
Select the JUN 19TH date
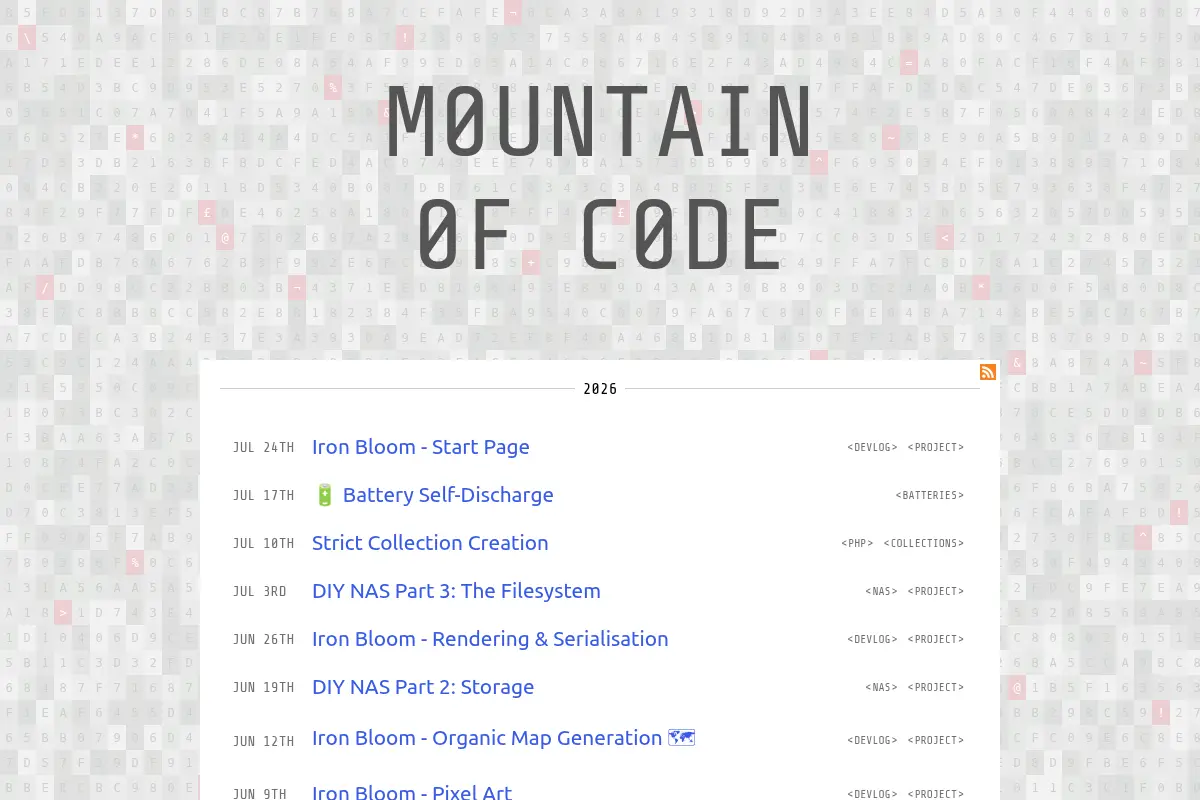263,687
